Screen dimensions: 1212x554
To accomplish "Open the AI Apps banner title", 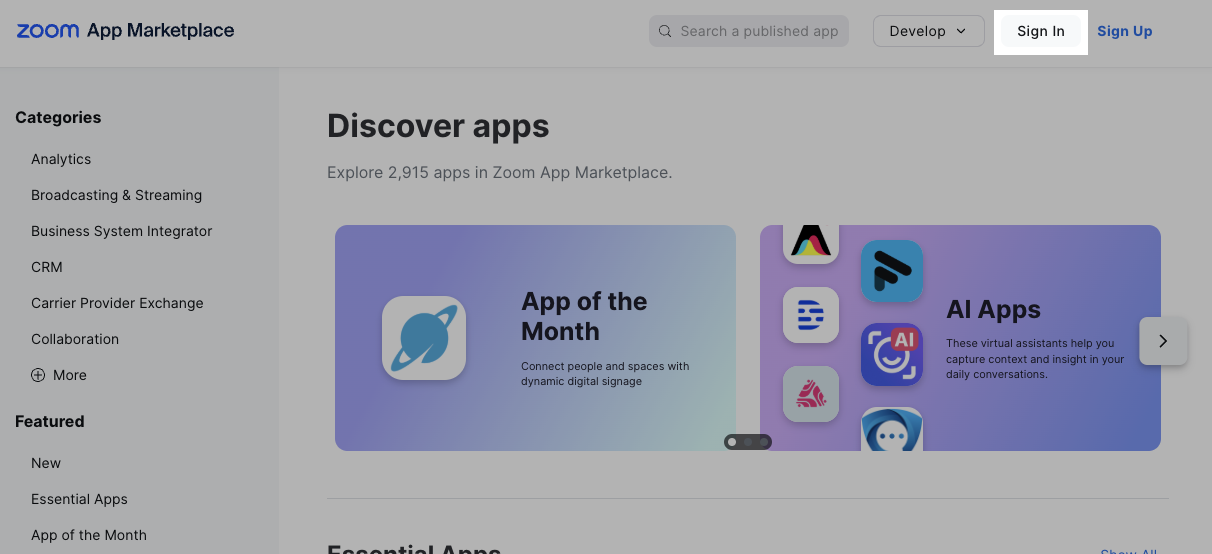I will pos(993,310).
